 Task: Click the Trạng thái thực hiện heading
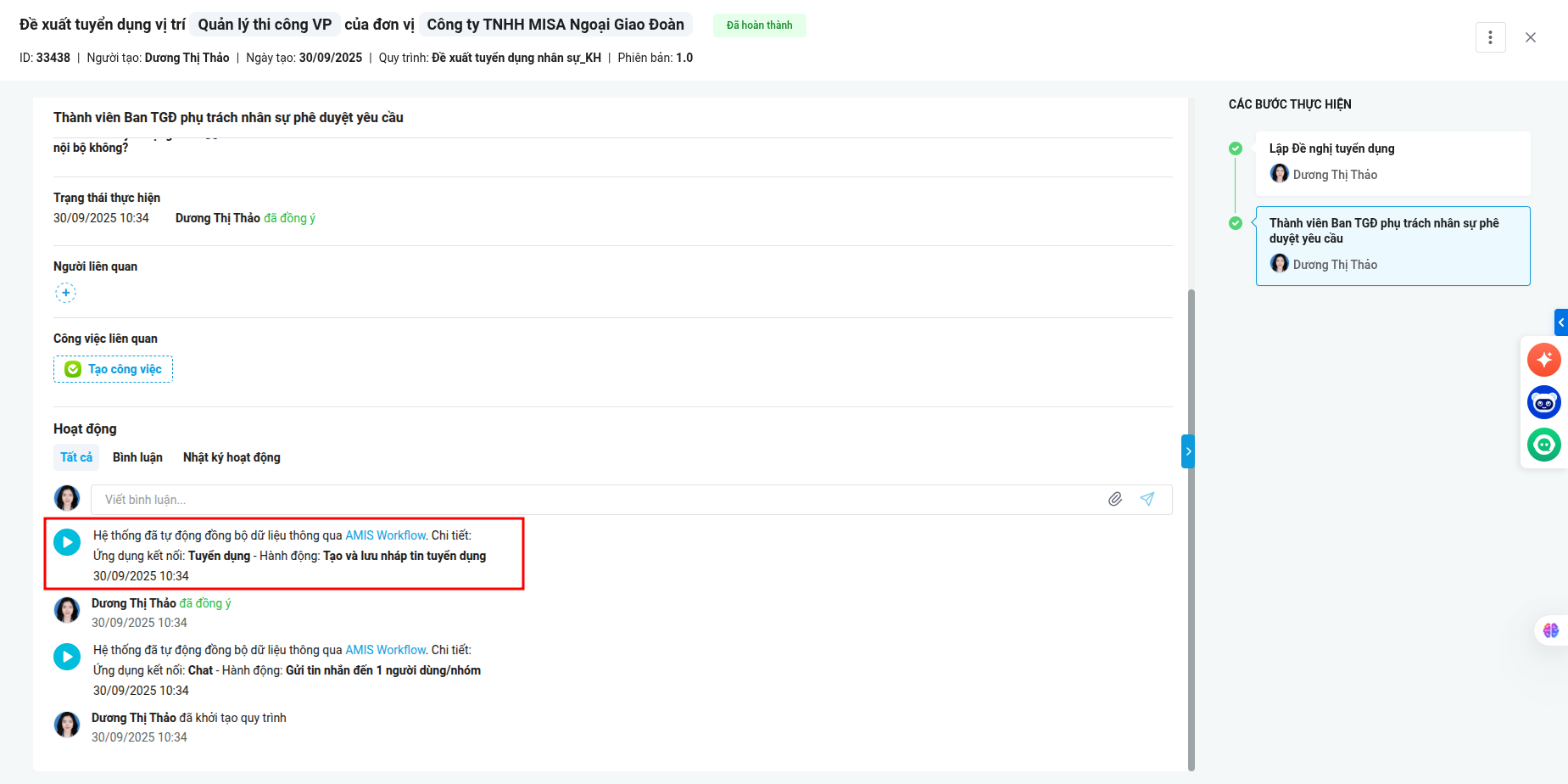tap(107, 198)
